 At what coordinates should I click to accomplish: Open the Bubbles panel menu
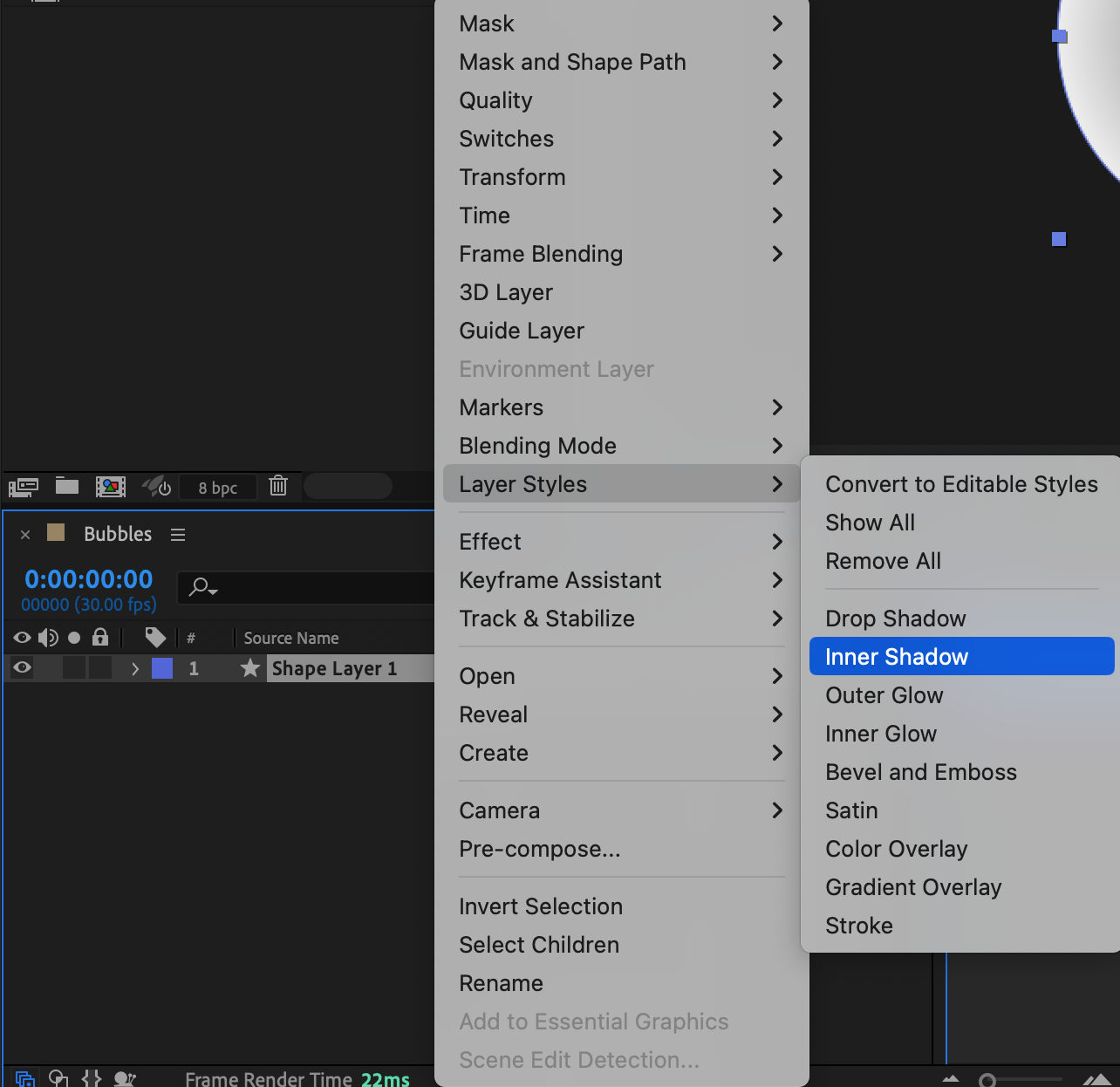178,535
